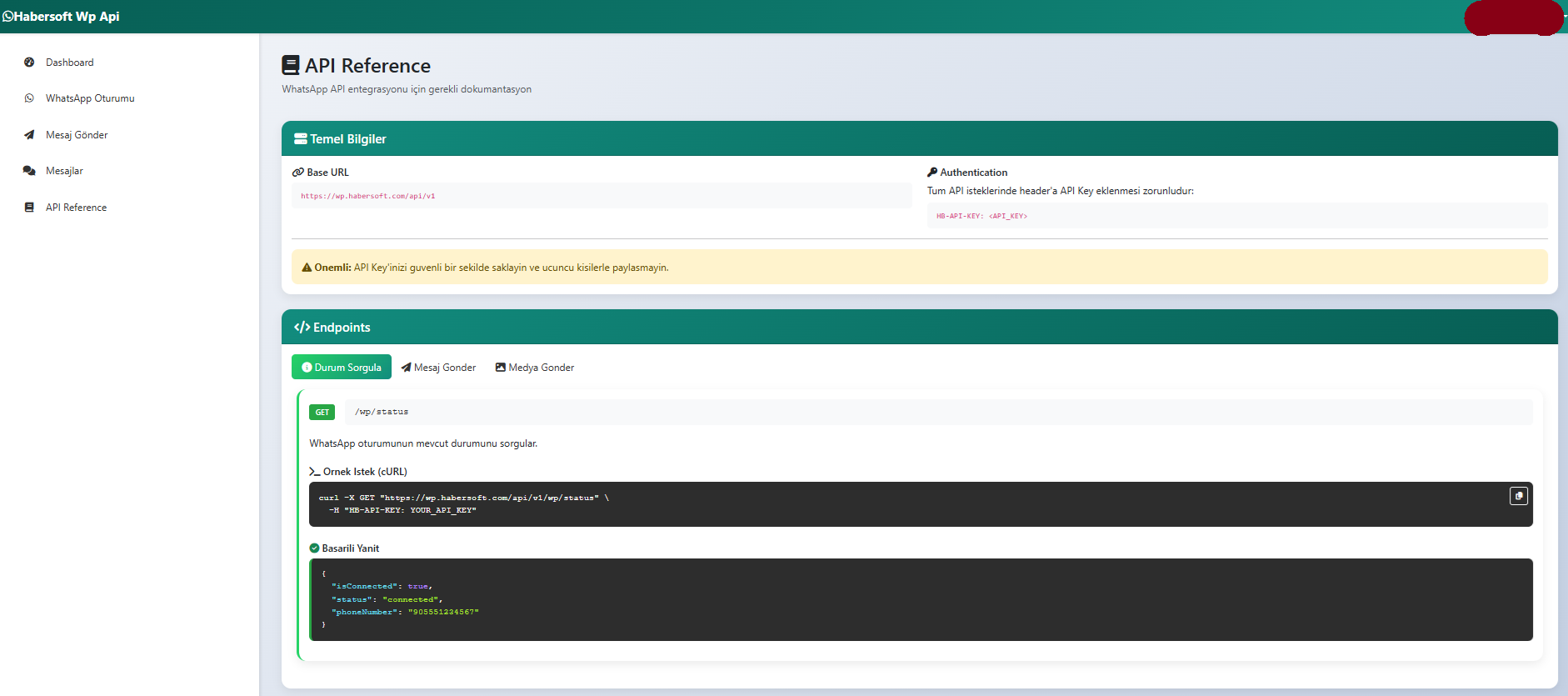The image size is (1568, 696).
Task: Click the WhatsApp icon beside WhatsApp Oturumu
Action: point(29,98)
